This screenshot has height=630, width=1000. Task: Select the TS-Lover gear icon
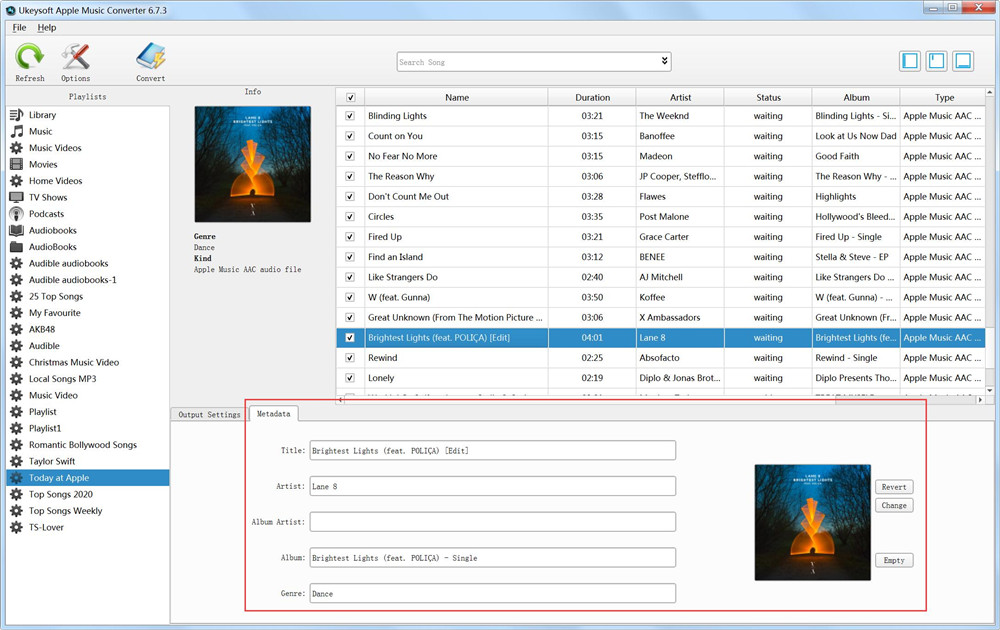[17, 527]
